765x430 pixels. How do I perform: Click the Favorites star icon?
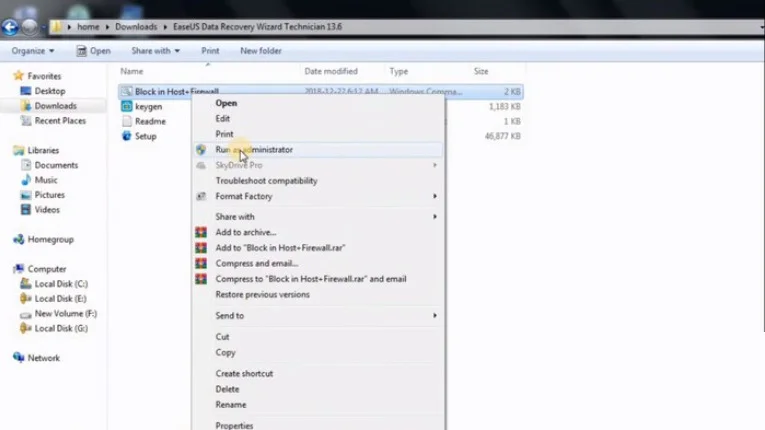(19, 76)
